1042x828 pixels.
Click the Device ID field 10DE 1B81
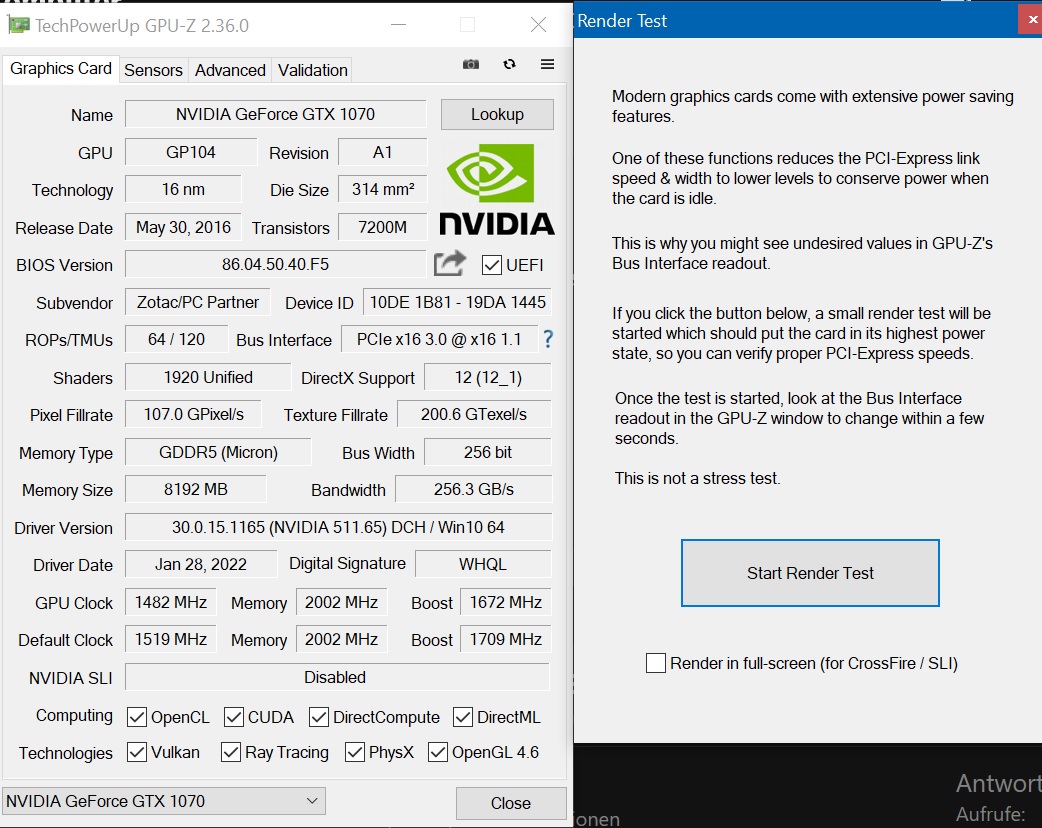pyautogui.click(x=457, y=302)
